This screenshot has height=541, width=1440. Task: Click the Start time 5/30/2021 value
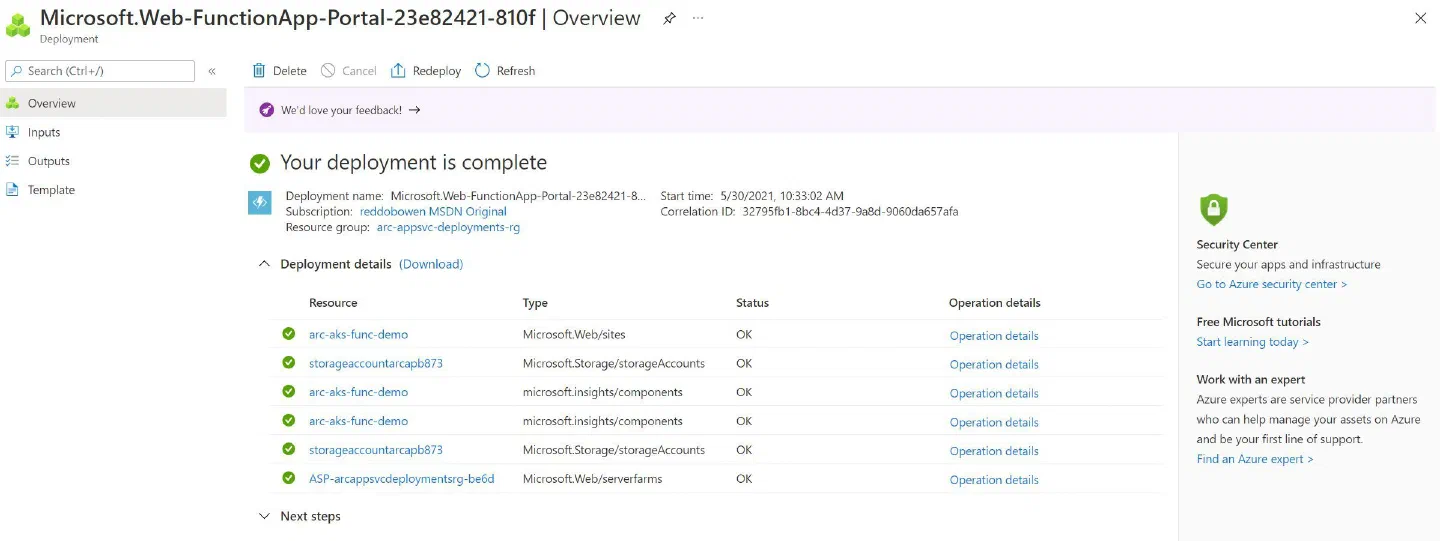pyautogui.click(x=781, y=196)
